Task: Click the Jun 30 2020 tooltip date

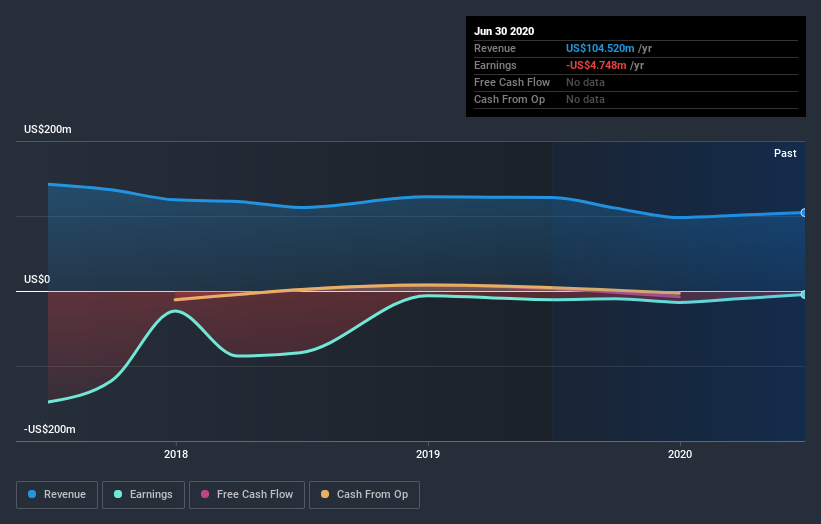Action: 504,31
